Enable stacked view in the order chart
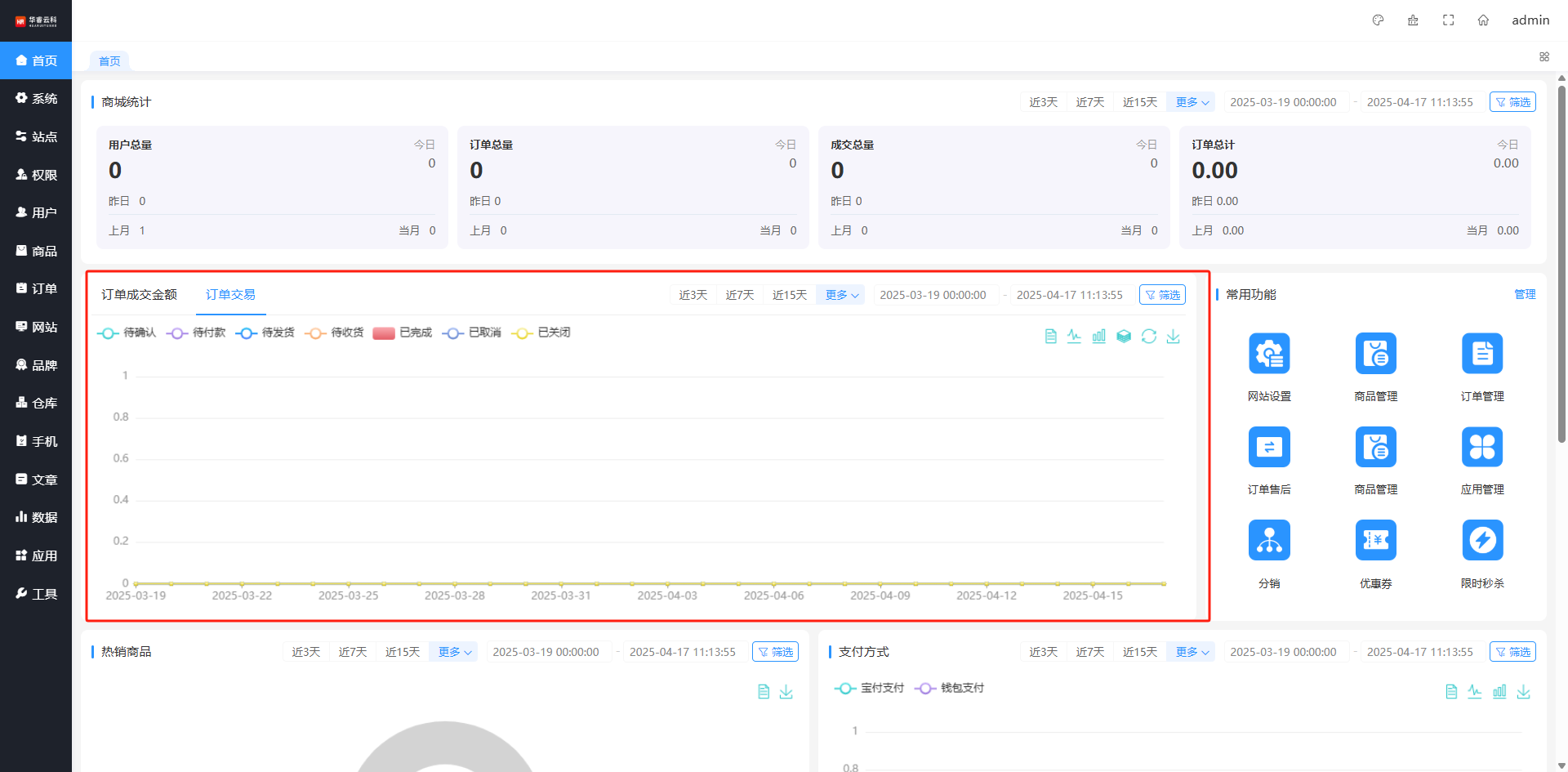The height and width of the screenshot is (772, 1568). pyautogui.click(x=1124, y=337)
